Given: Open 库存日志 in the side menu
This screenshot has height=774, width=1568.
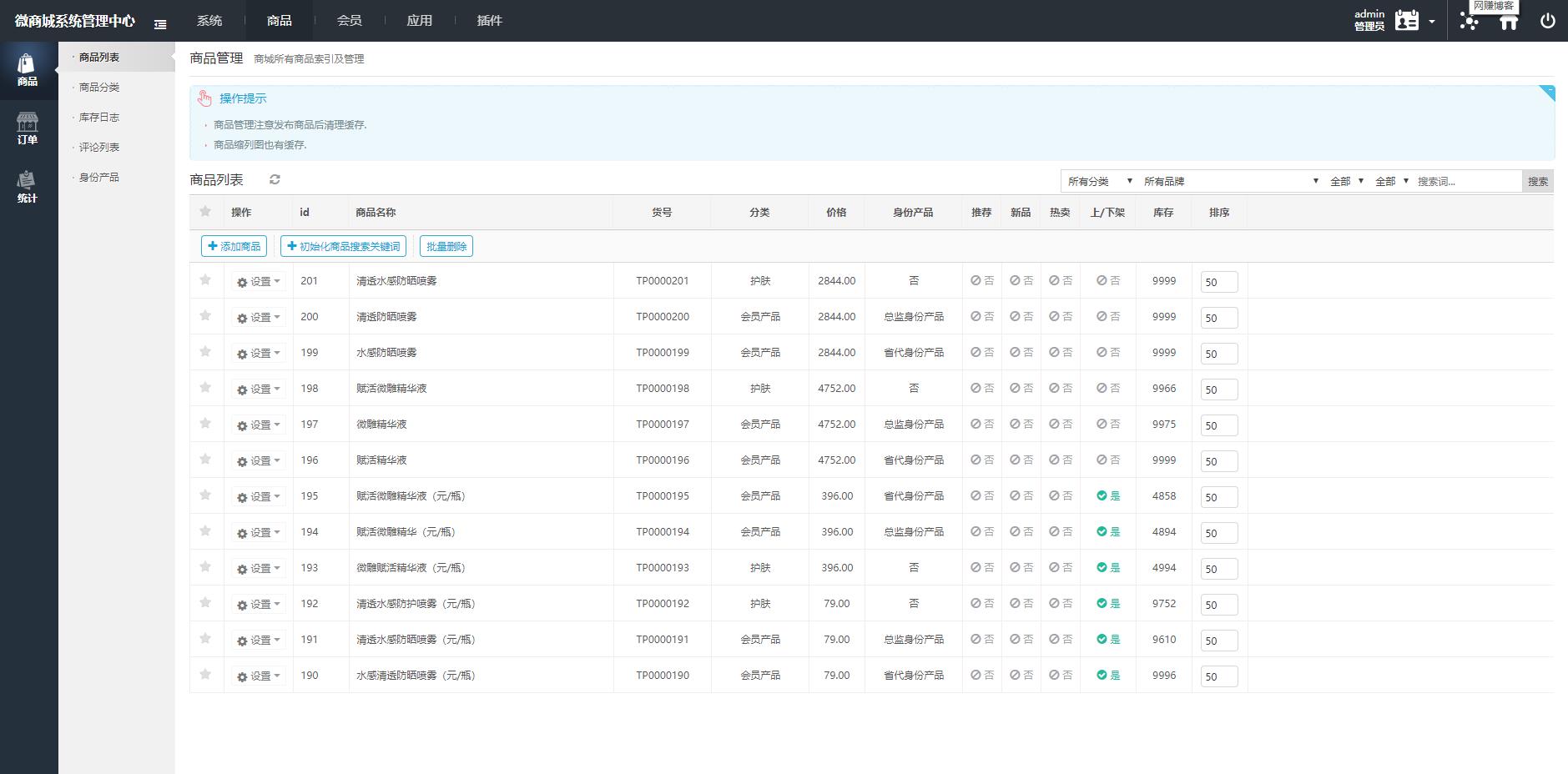Looking at the screenshot, I should point(99,117).
